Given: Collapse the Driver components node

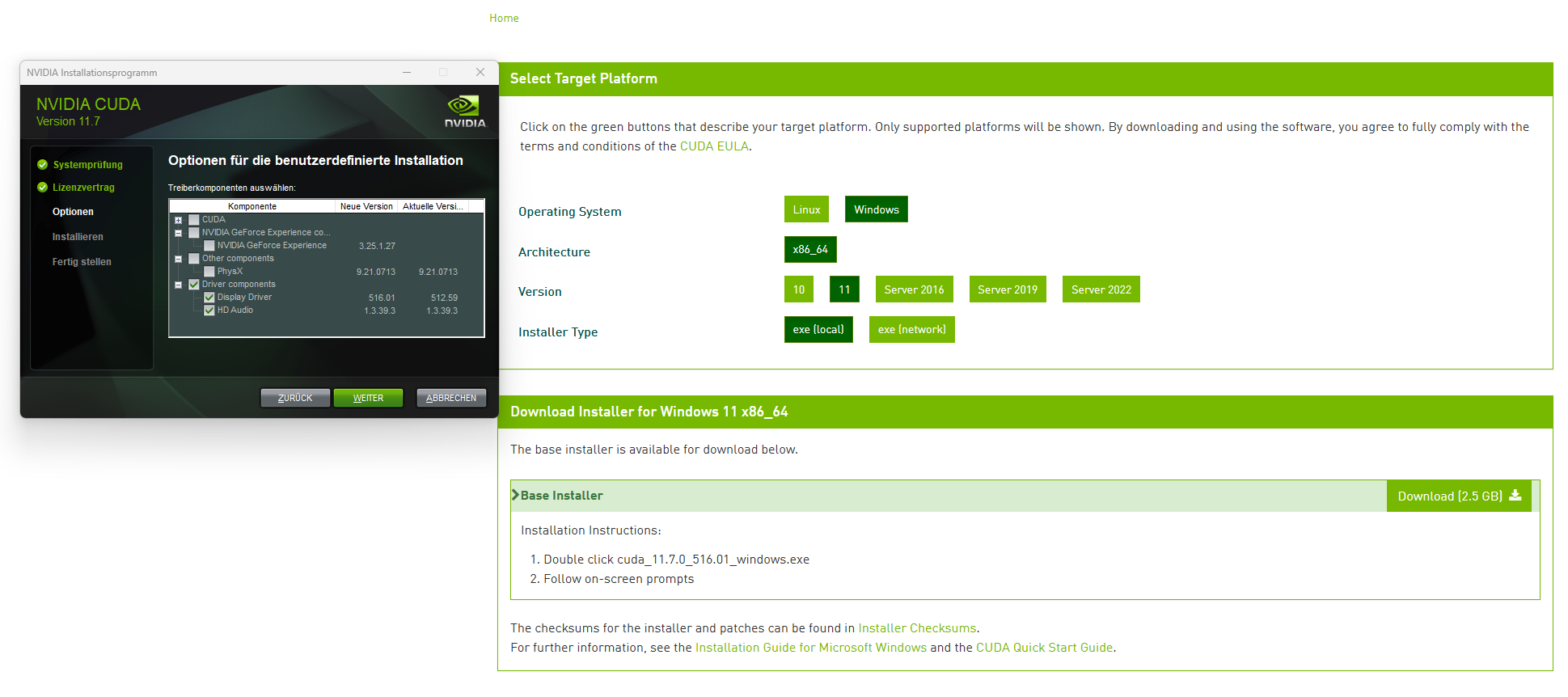Looking at the screenshot, I should (x=179, y=285).
